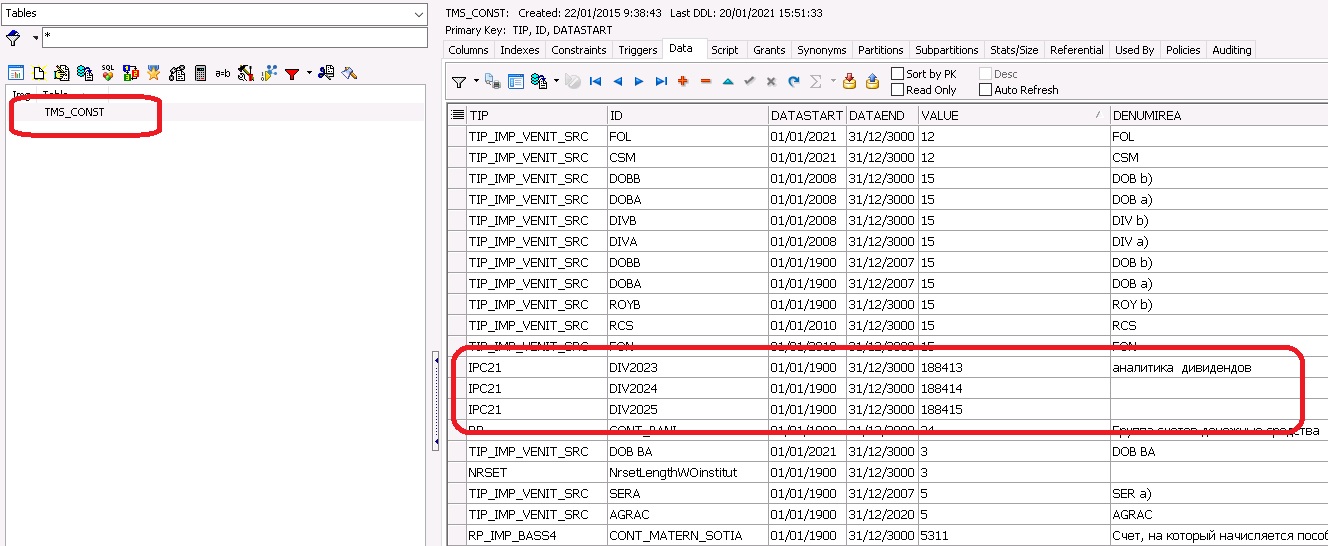Click the grid row selector icon left of TIP
The width and height of the screenshot is (1328, 546).
(x=457, y=115)
